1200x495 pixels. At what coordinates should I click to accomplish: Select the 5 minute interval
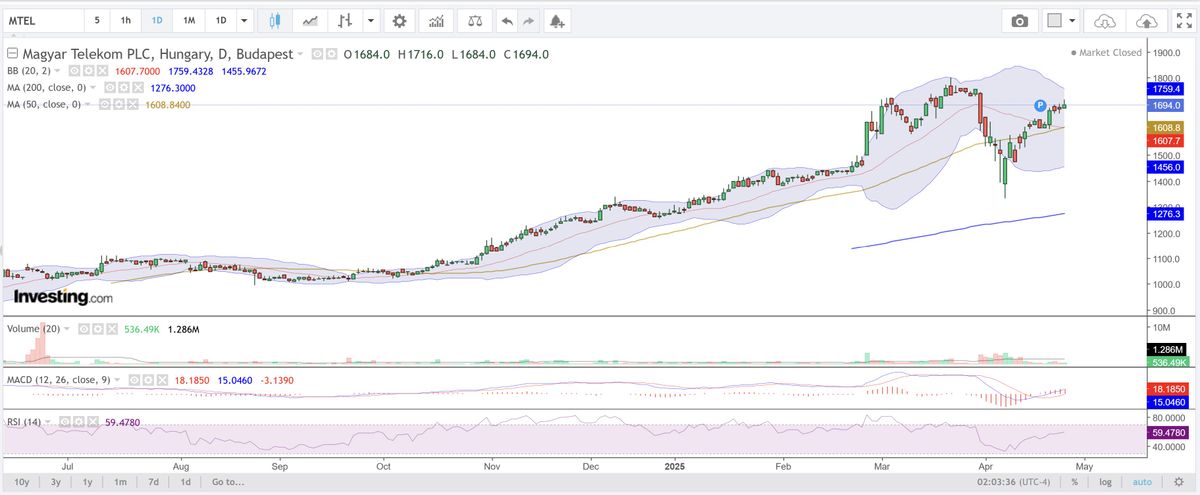pyautogui.click(x=97, y=20)
